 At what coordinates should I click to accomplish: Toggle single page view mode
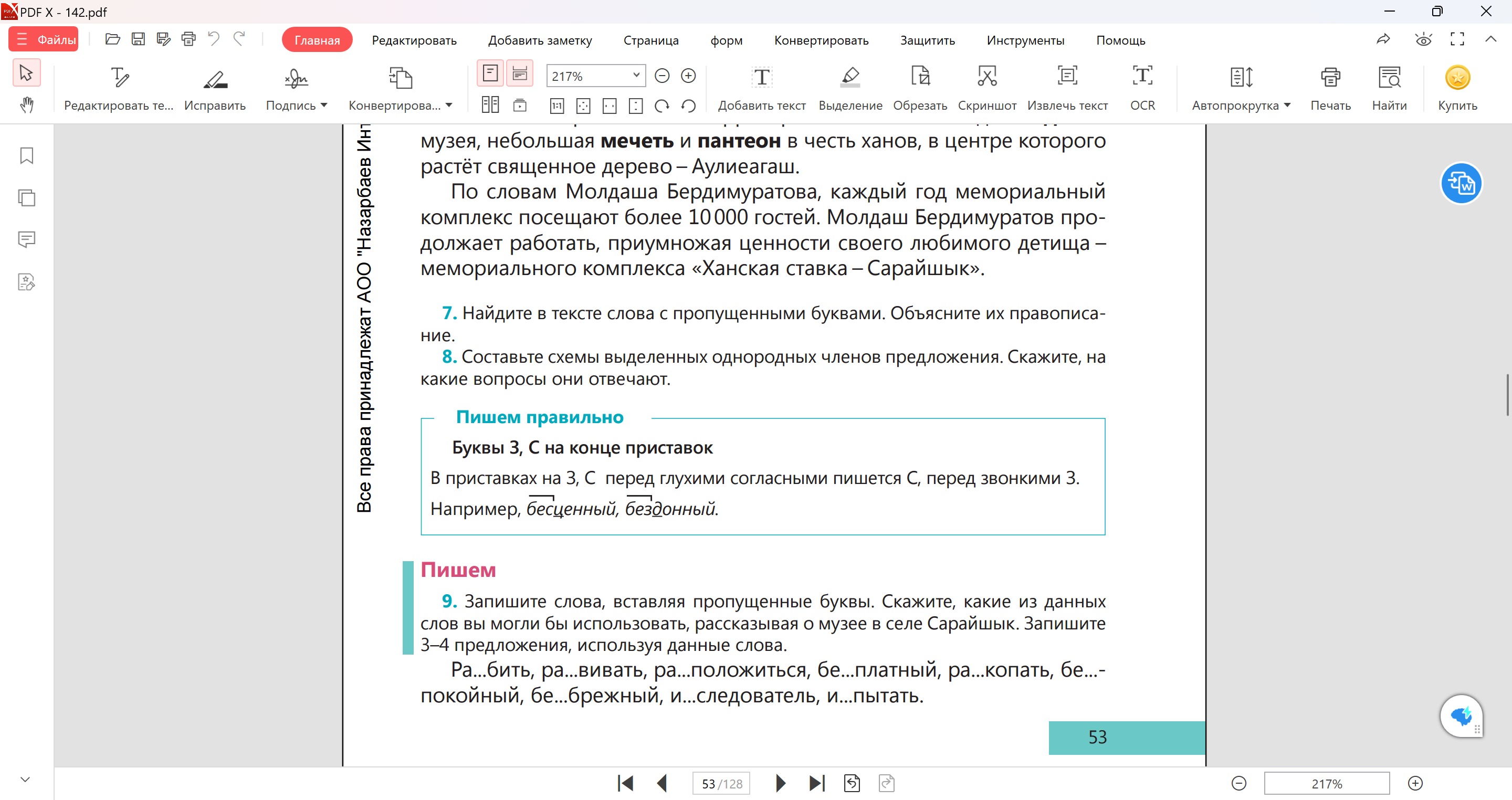click(490, 73)
